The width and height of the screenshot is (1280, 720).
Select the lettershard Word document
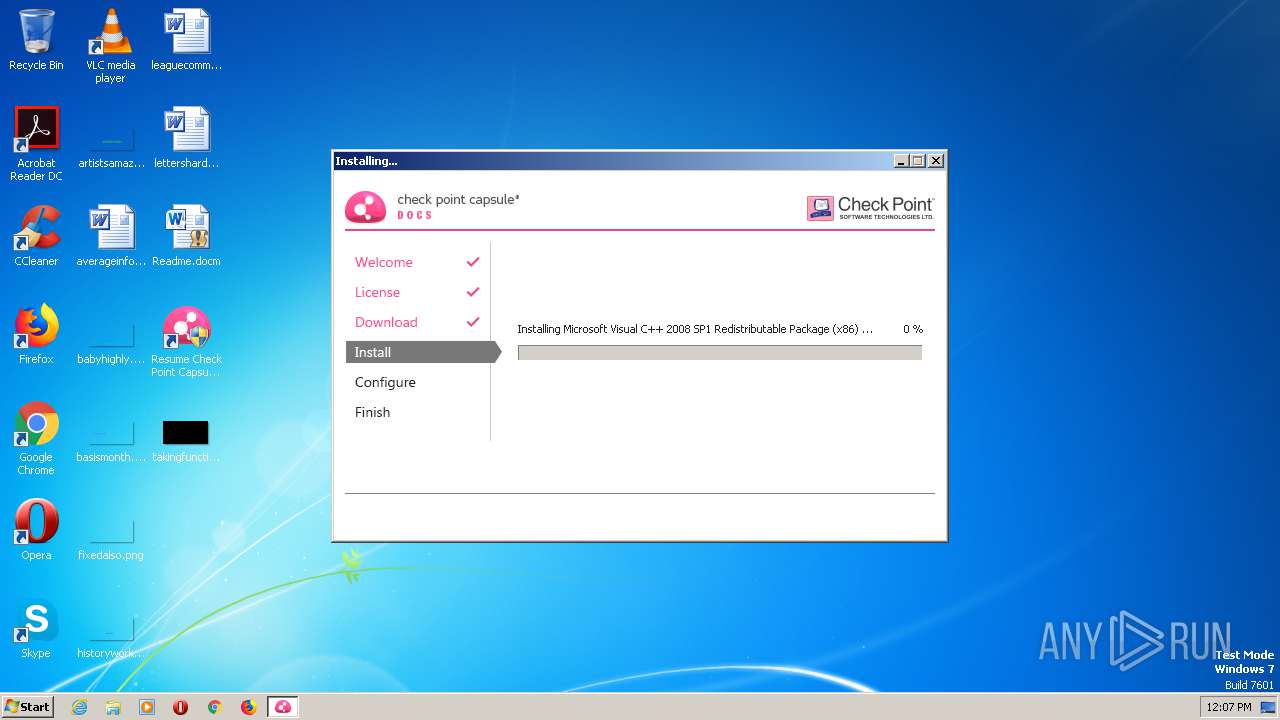[186, 138]
